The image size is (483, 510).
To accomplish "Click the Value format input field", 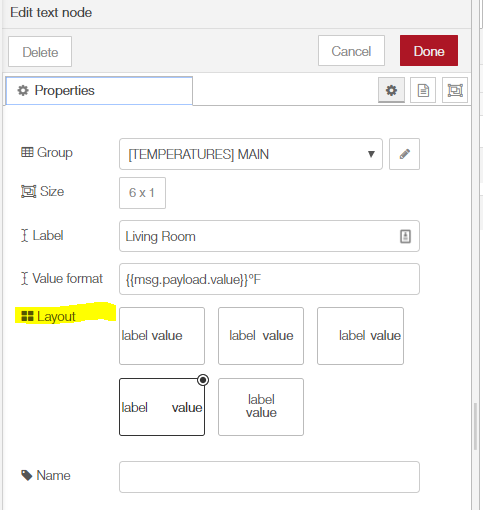I will pyautogui.click(x=269, y=279).
